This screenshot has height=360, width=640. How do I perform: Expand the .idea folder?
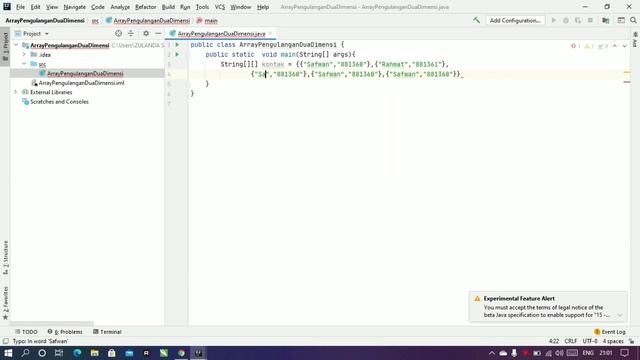(24, 54)
